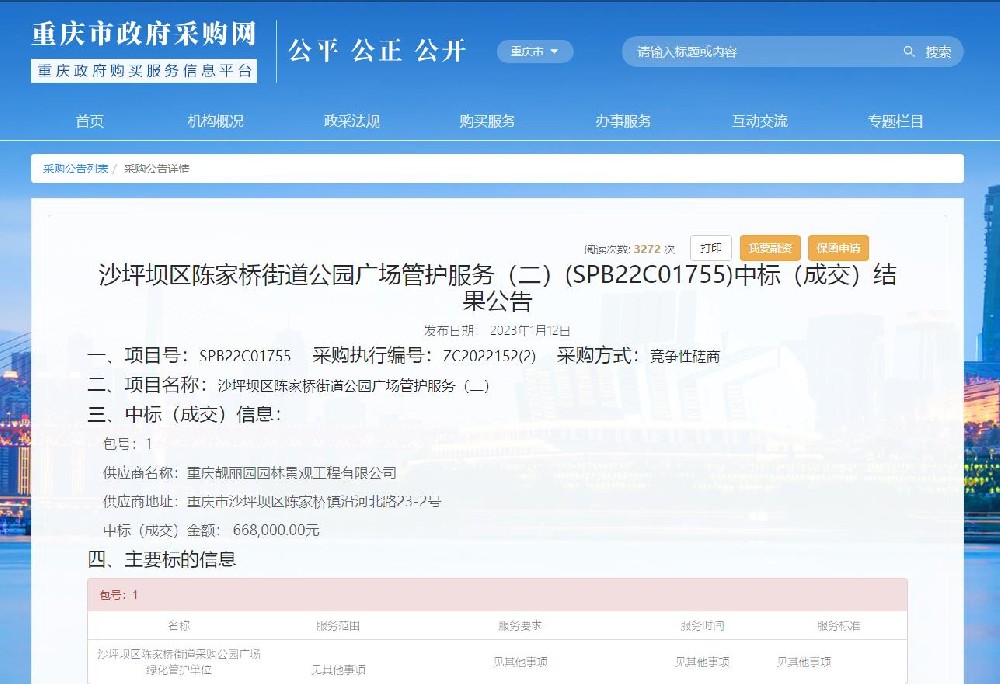
Task: Open 专题栏目 menu item
Action: [895, 121]
